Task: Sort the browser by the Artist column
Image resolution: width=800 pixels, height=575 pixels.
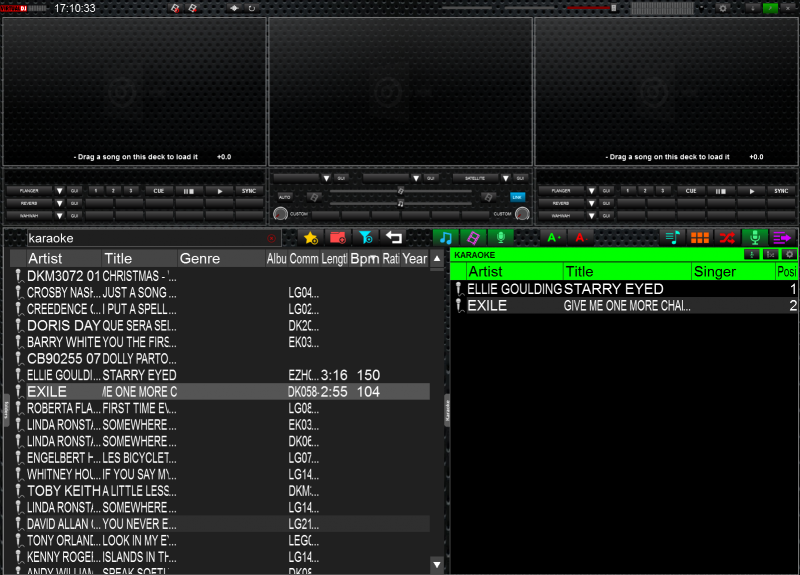Action: [62, 259]
